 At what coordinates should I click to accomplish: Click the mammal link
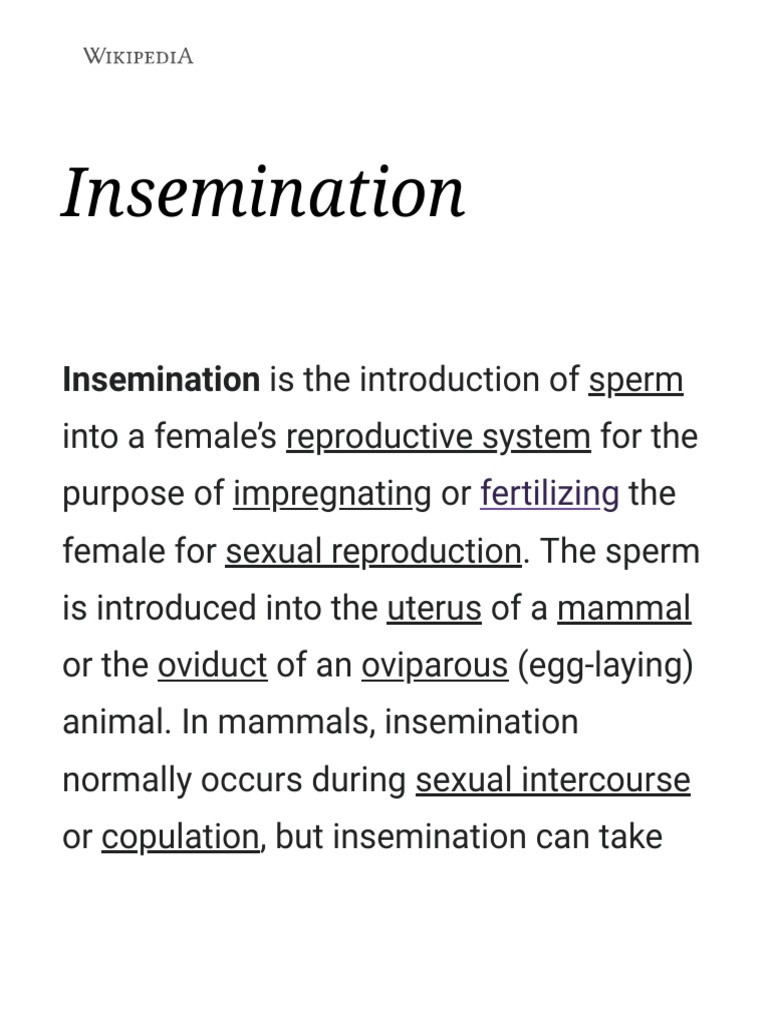coord(624,608)
